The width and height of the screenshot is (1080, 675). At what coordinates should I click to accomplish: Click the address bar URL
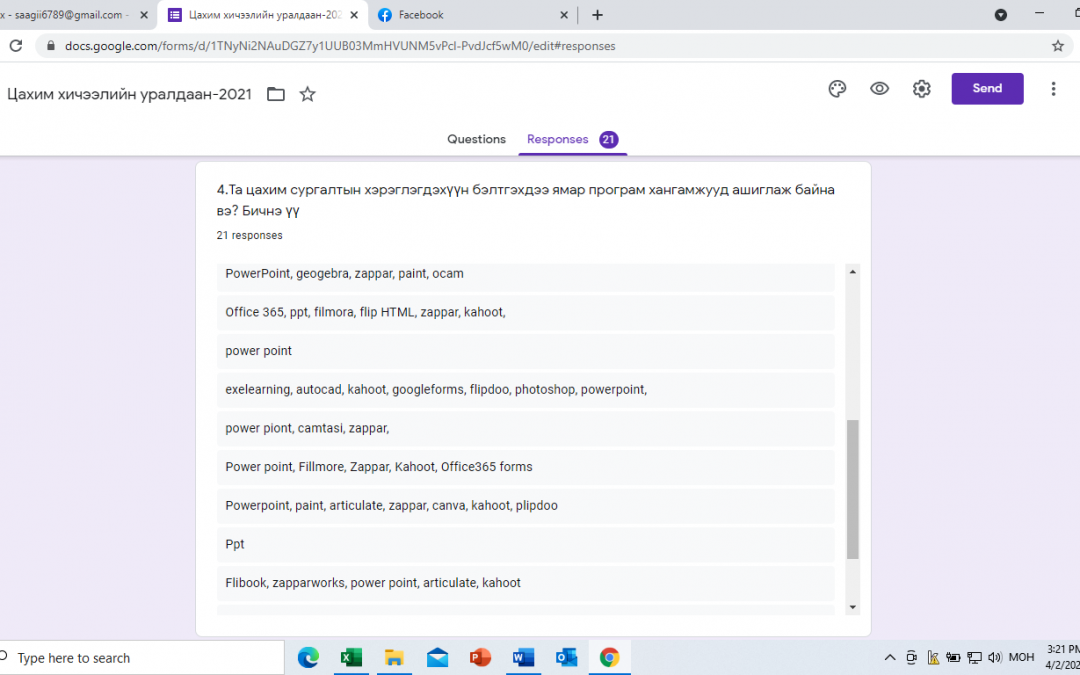point(340,46)
